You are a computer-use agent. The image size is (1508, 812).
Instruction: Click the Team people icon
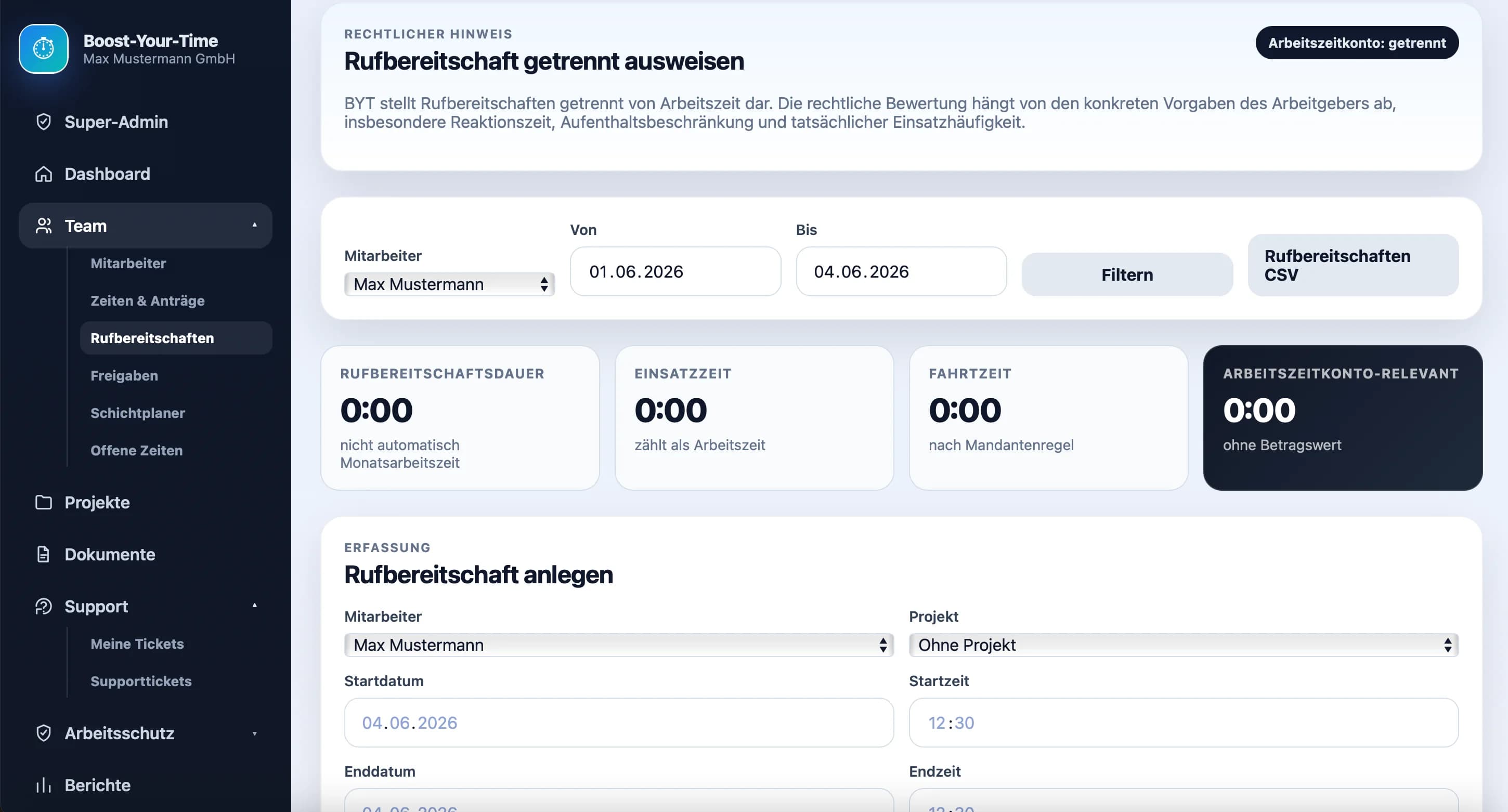click(43, 226)
